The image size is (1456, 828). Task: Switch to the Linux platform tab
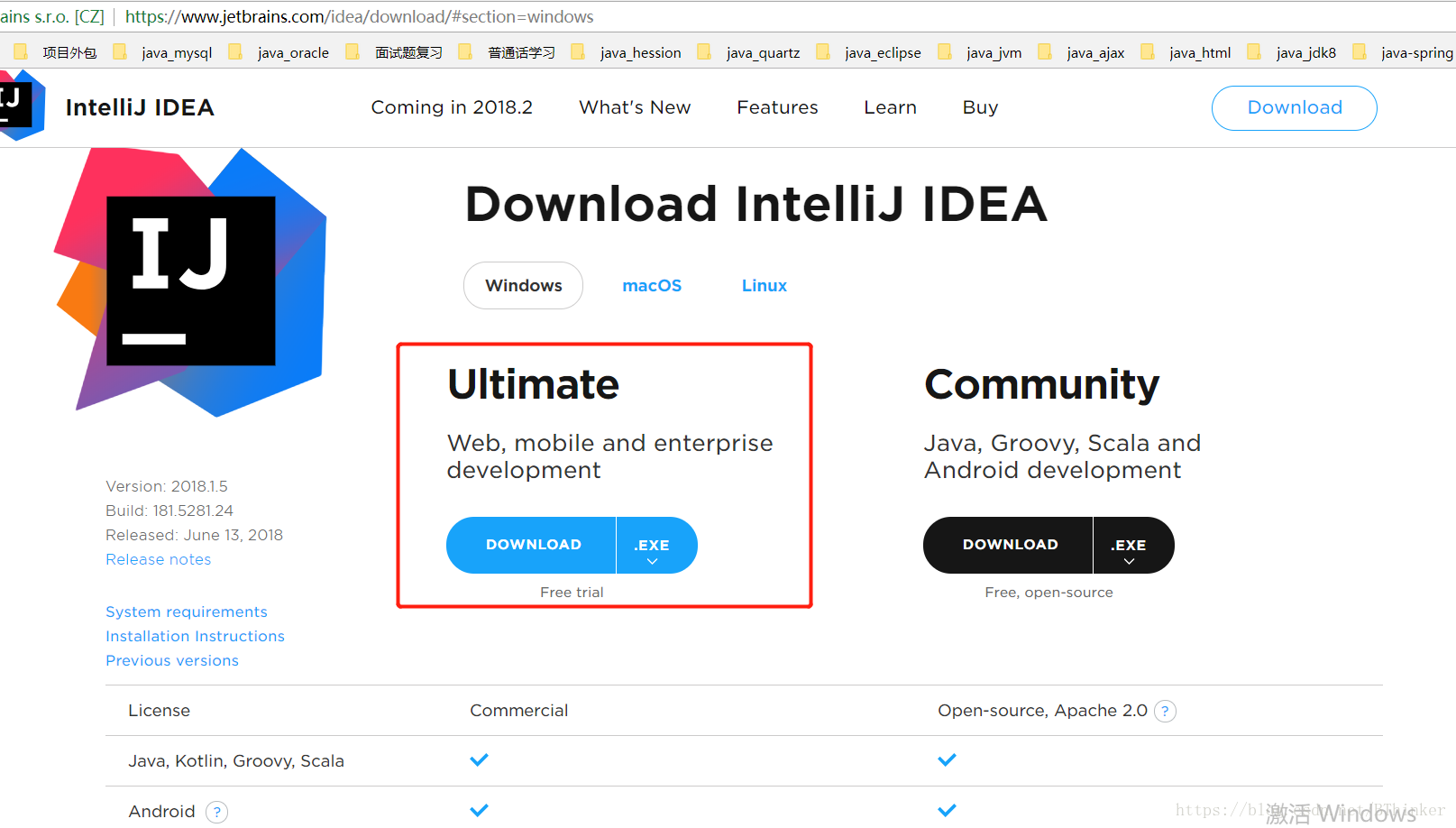(x=765, y=286)
